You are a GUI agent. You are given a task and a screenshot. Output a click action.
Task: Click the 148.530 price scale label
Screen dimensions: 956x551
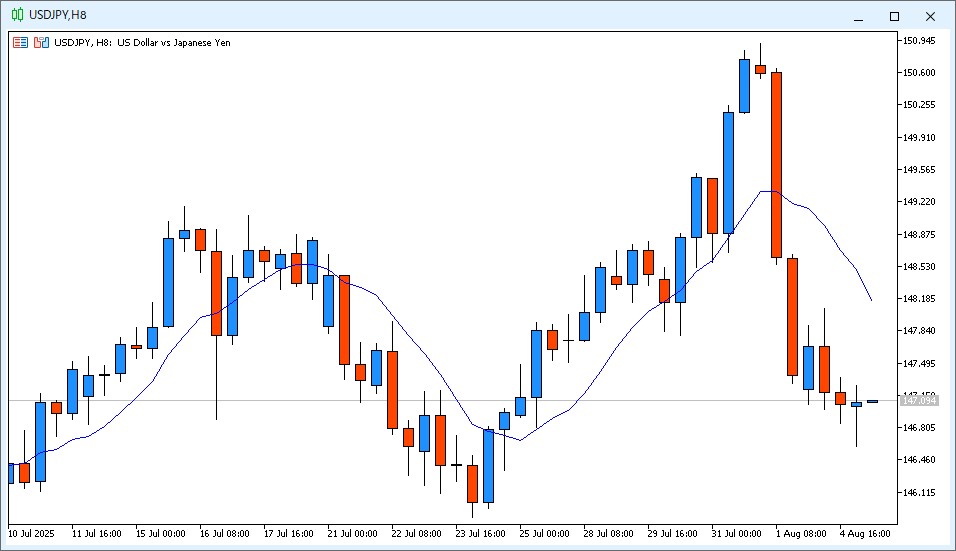[919, 266]
